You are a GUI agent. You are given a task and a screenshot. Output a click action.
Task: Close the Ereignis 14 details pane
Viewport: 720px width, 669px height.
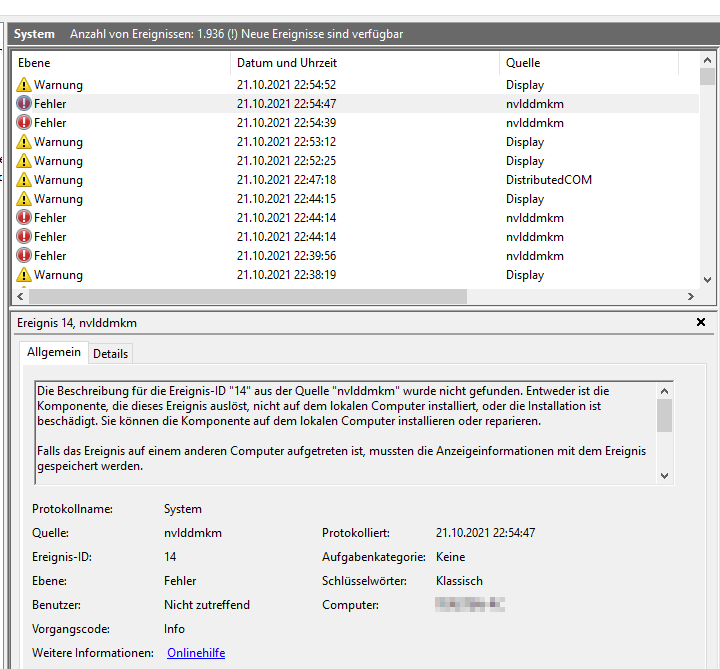click(x=701, y=322)
